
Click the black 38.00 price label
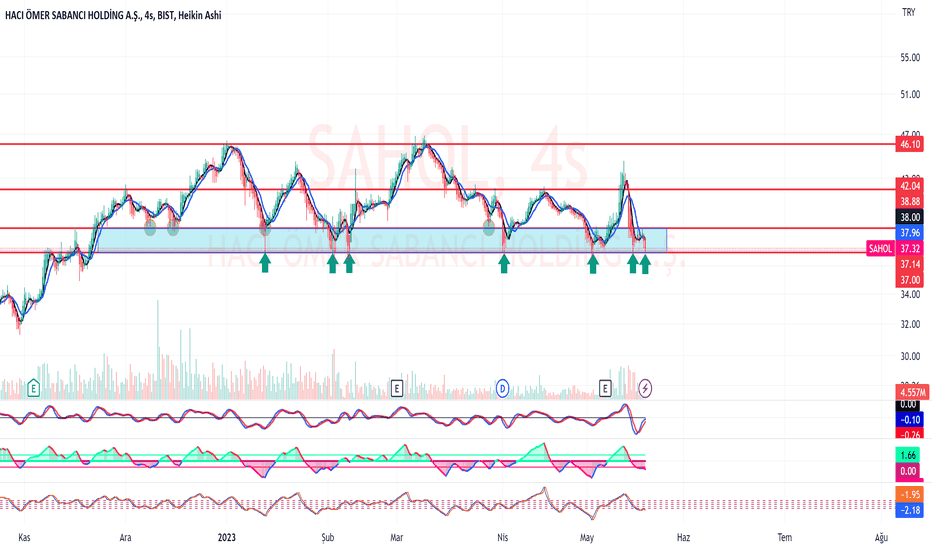click(909, 217)
